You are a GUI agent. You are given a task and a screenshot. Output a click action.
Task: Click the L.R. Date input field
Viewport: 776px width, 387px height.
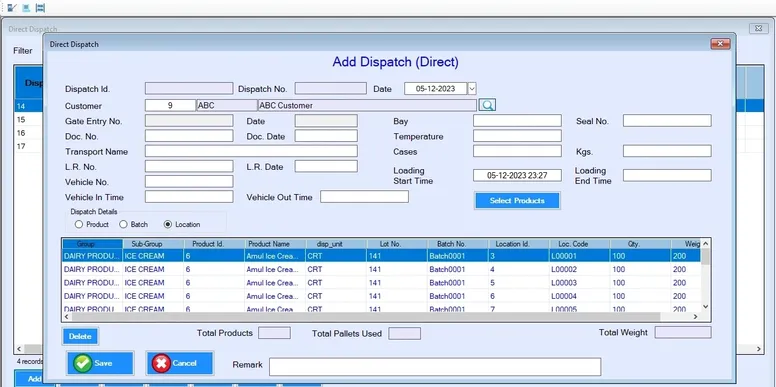coord(326,166)
